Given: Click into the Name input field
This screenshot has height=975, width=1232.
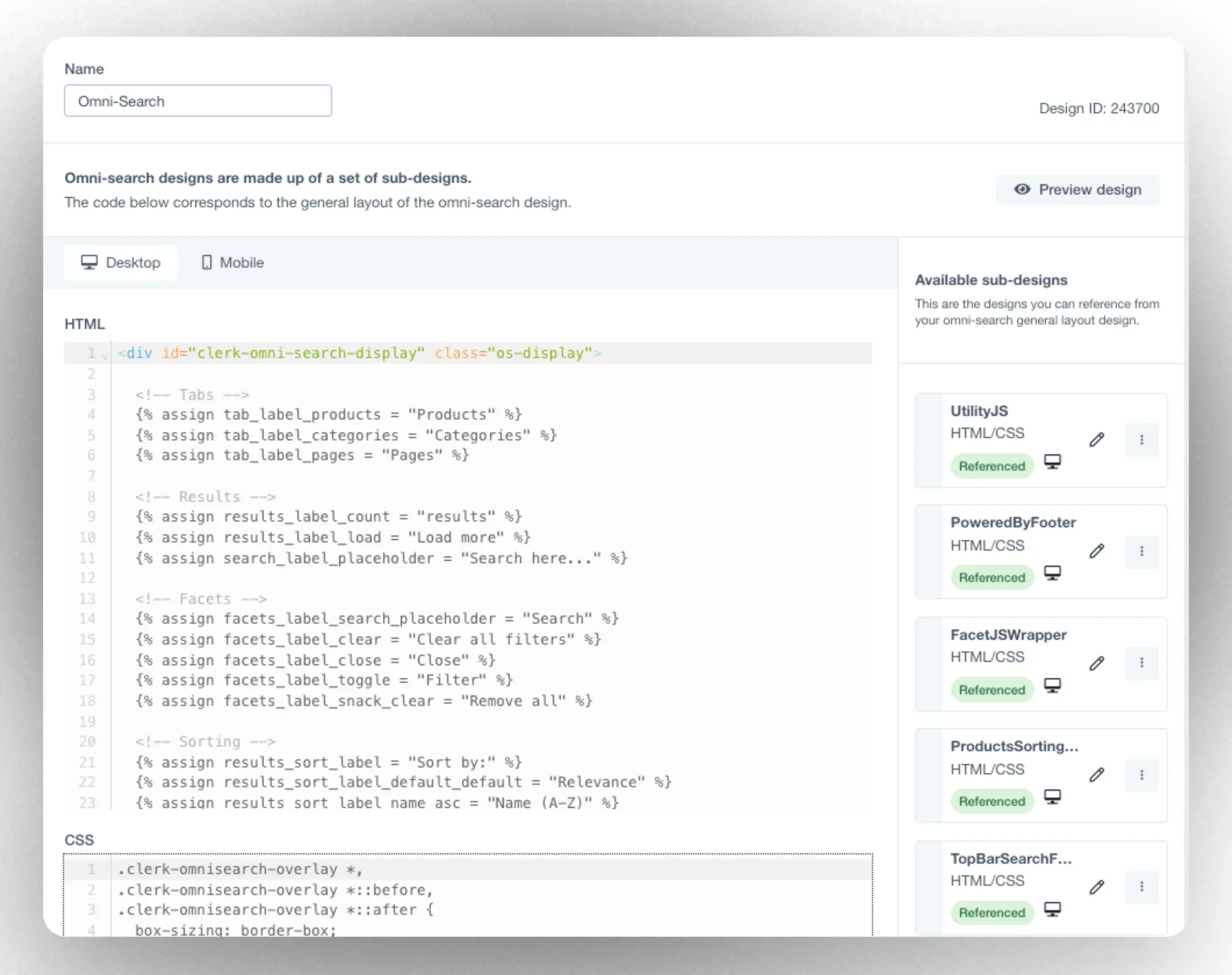Looking at the screenshot, I should 198,101.
